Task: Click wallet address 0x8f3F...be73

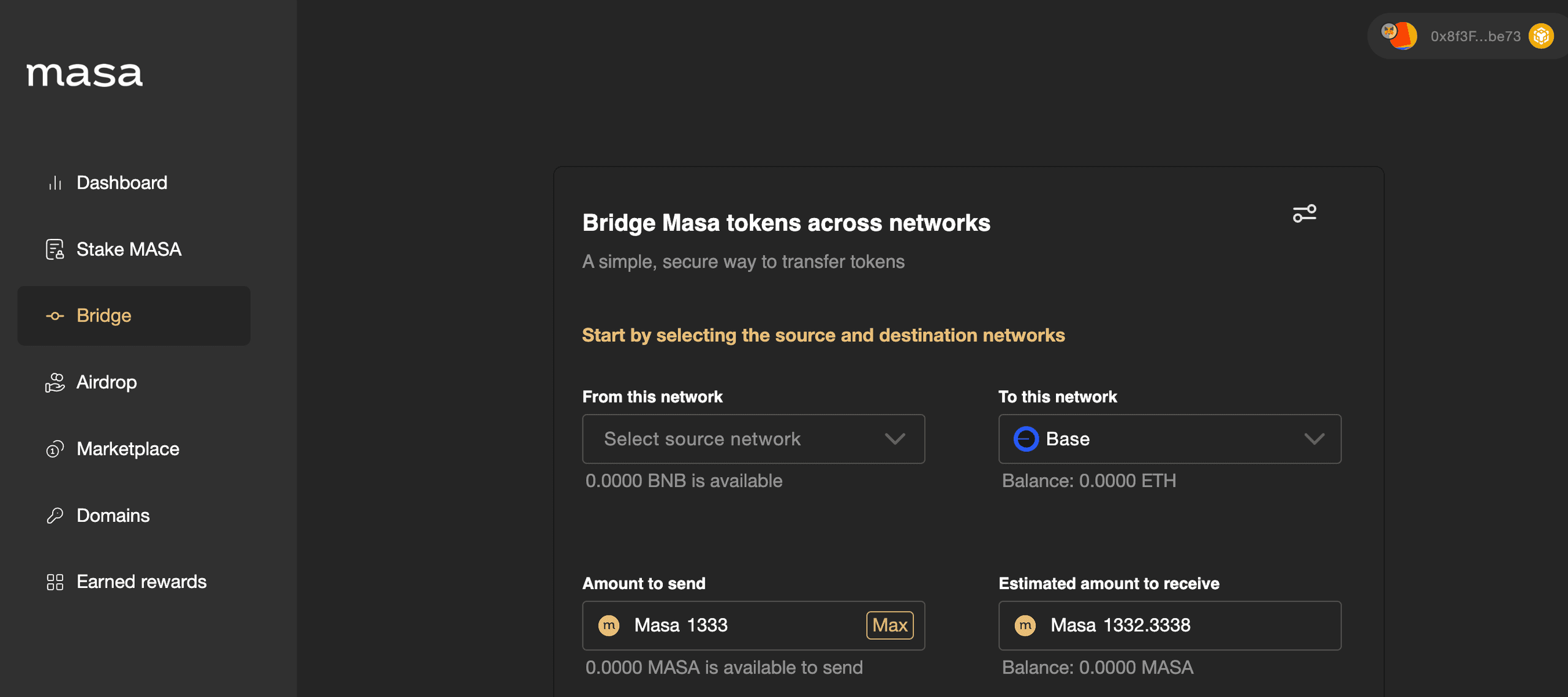Action: 1475,36
